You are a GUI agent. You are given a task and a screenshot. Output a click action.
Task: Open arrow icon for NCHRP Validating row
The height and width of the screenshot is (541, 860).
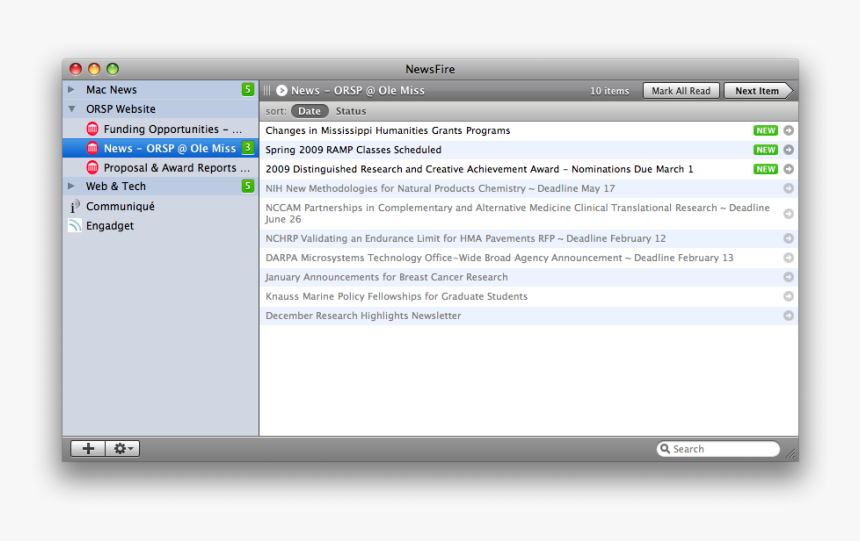788,238
